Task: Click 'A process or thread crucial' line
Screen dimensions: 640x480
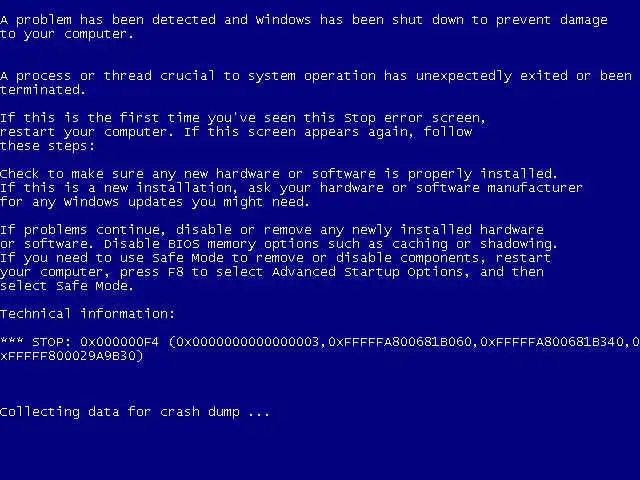Action: [x=316, y=76]
